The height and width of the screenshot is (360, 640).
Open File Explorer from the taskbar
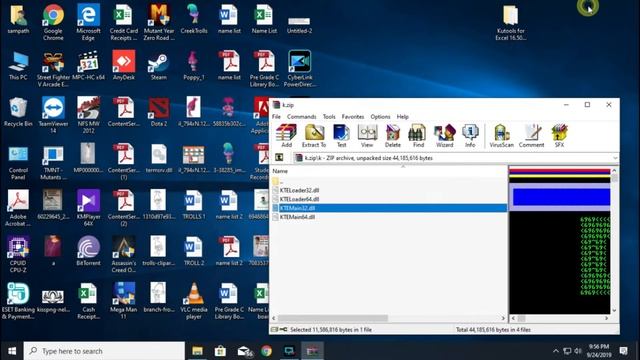tap(198, 351)
